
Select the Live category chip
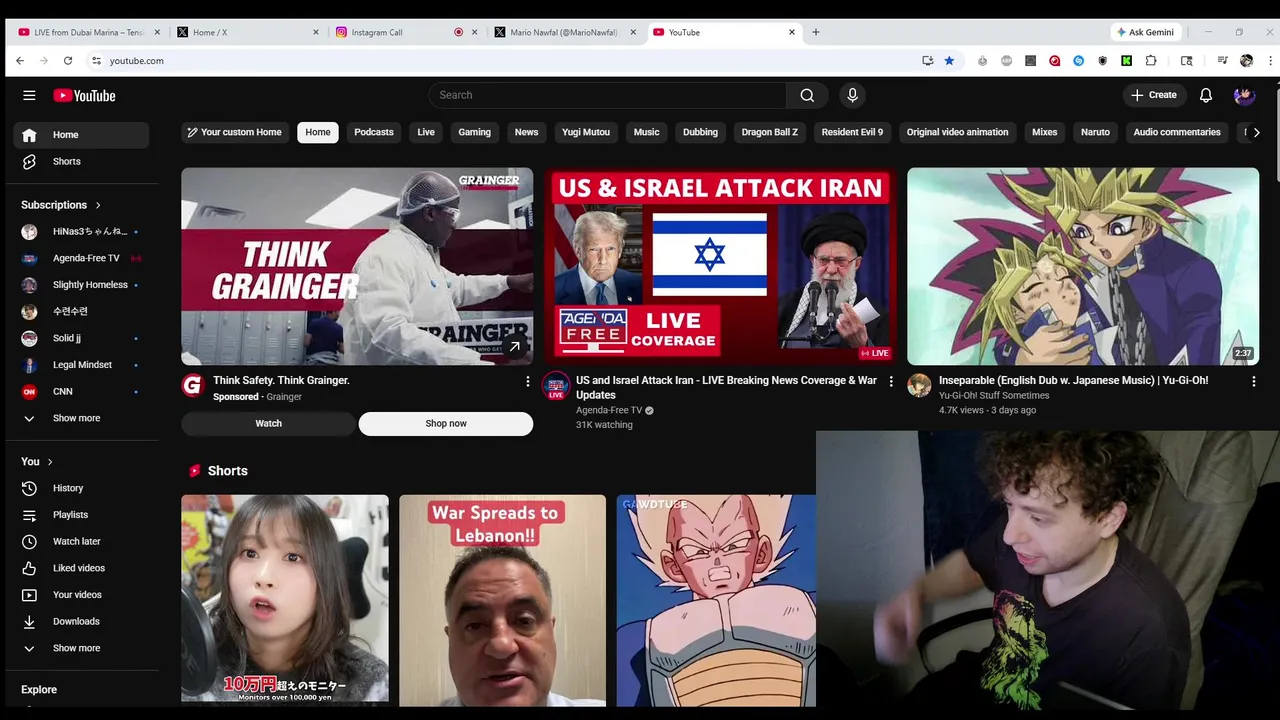point(426,132)
